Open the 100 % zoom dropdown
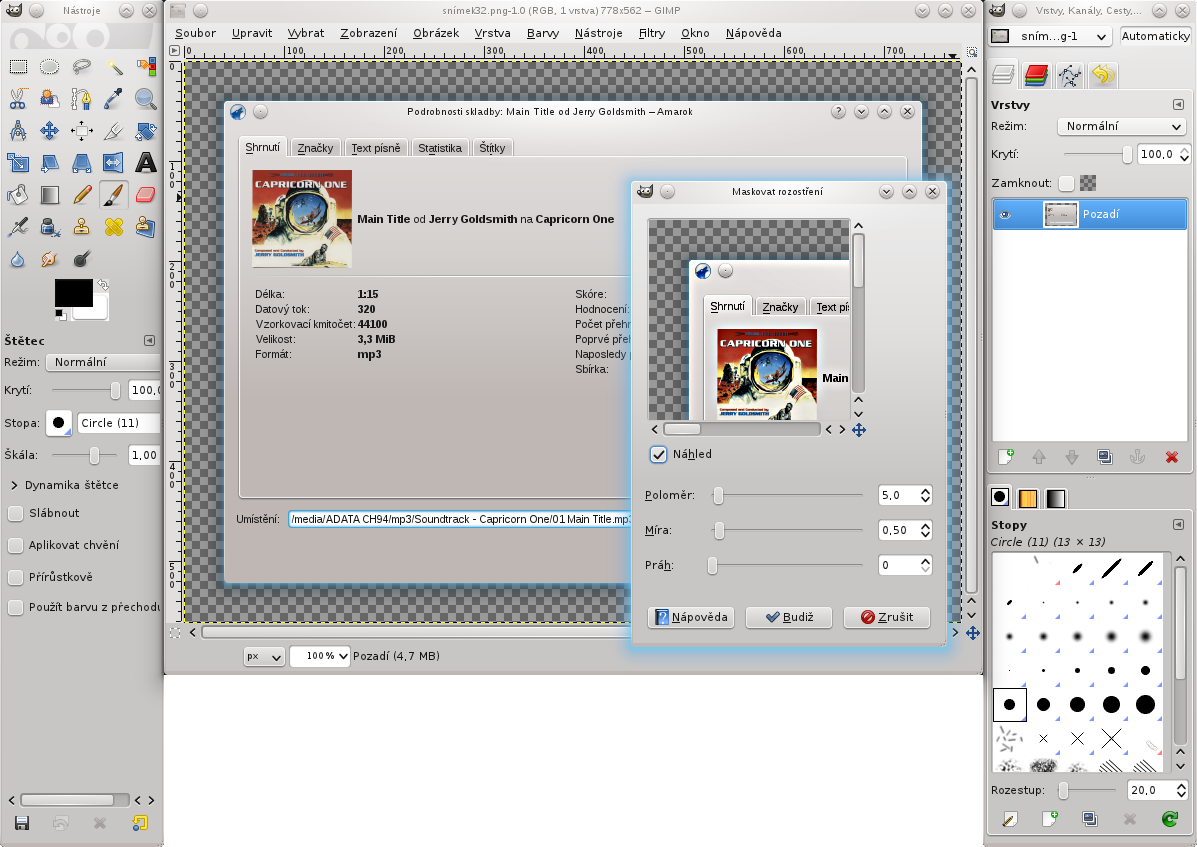 pyautogui.click(x=320, y=655)
